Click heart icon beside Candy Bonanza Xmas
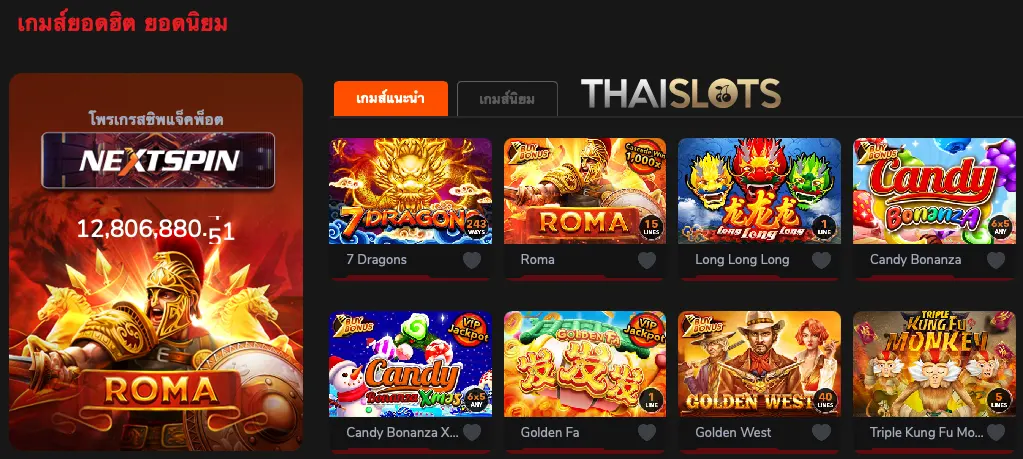The image size is (1023, 459). pos(472,432)
